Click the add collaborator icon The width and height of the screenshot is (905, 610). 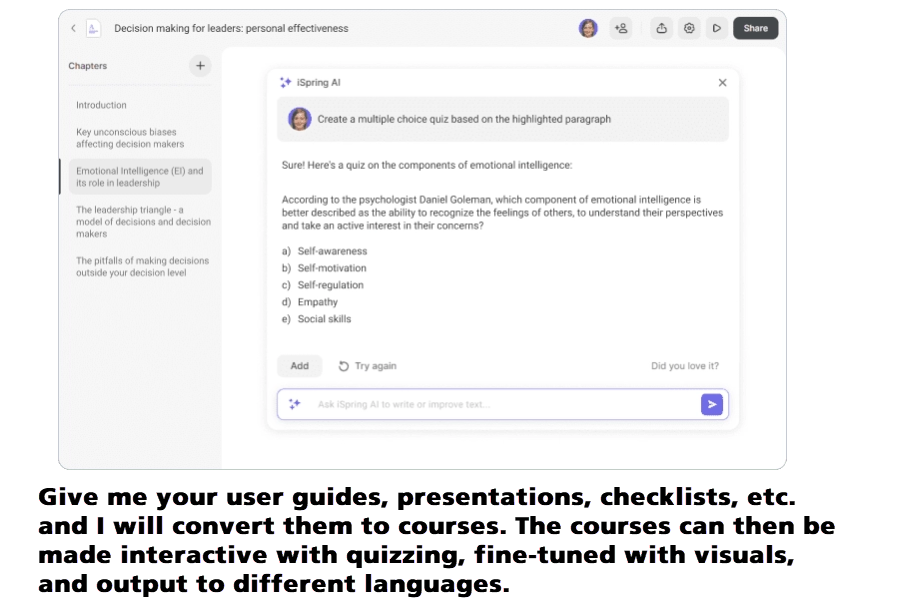621,28
